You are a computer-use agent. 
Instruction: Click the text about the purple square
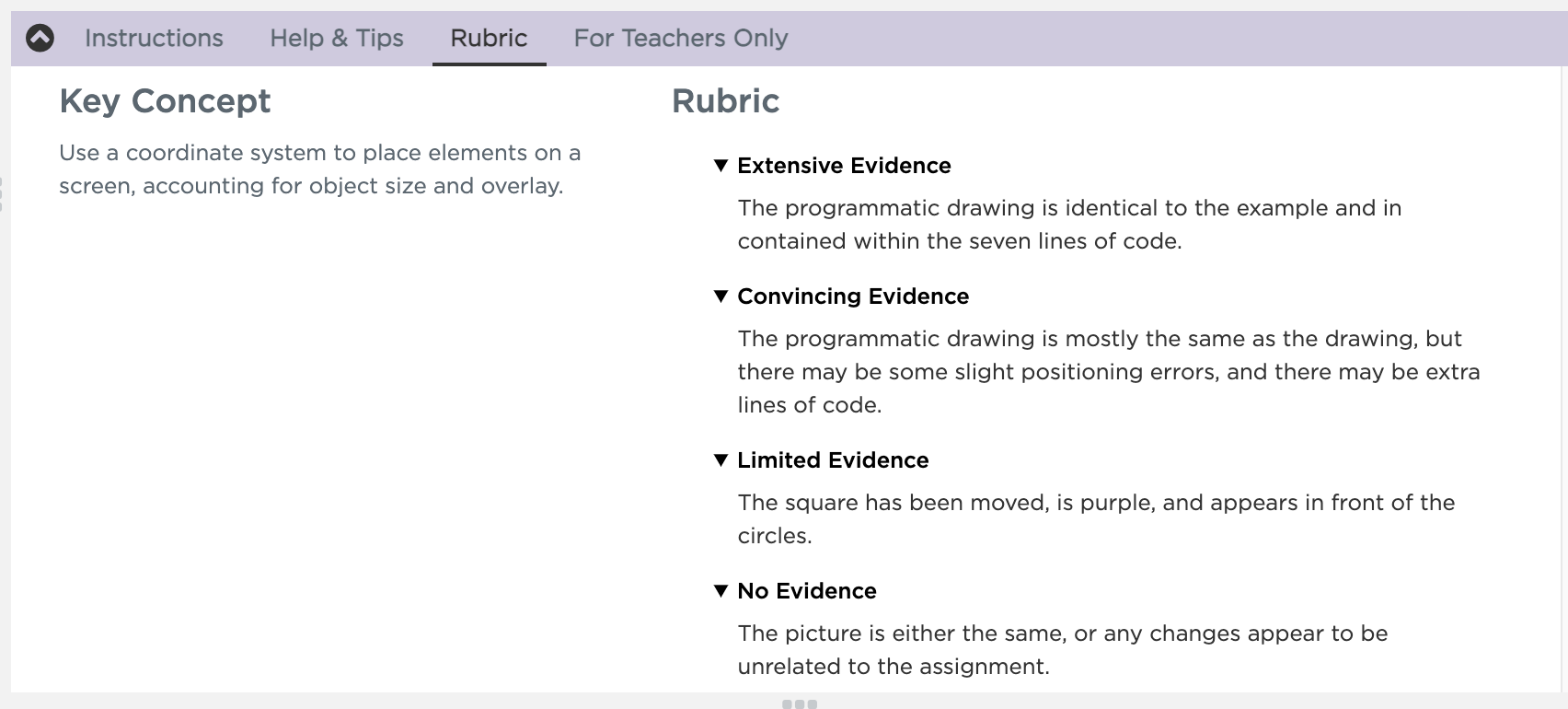pyautogui.click(x=1096, y=519)
